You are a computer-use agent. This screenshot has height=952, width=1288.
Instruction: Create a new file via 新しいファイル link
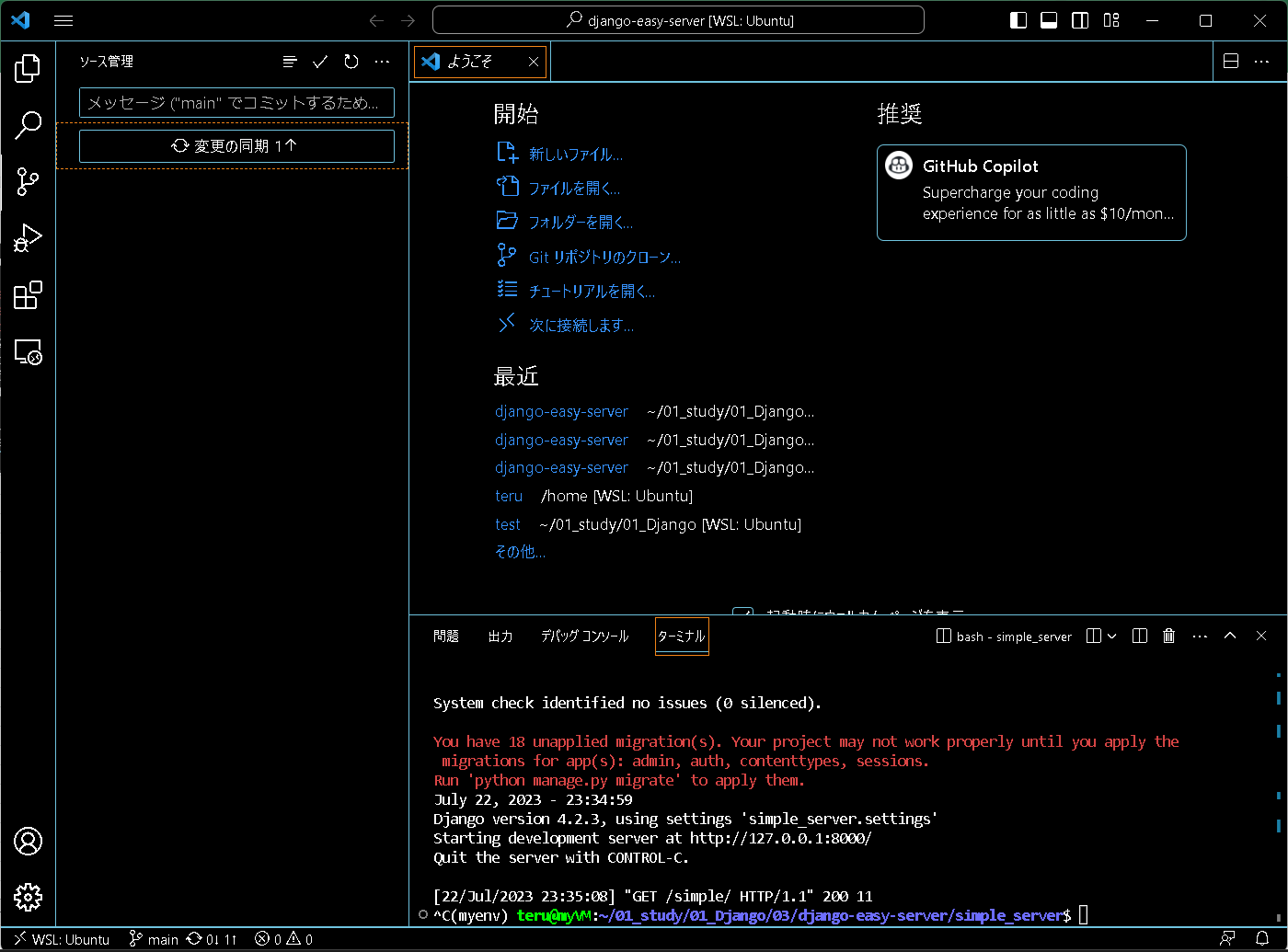pos(575,154)
